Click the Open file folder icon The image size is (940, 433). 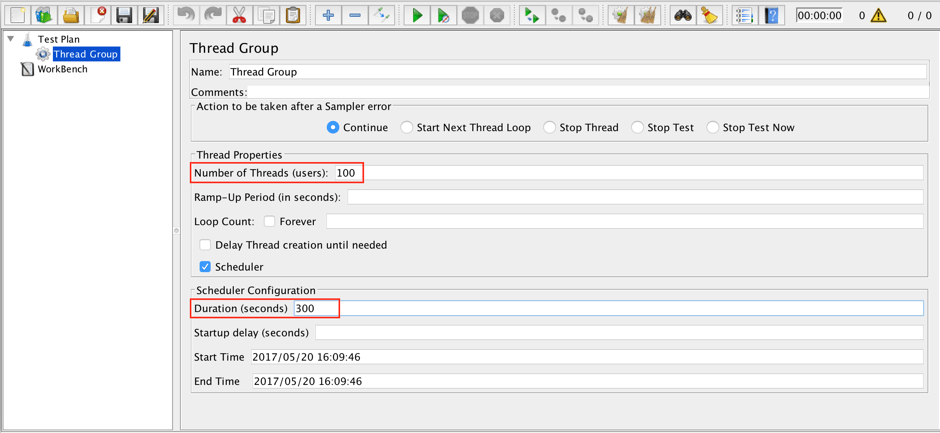70,15
